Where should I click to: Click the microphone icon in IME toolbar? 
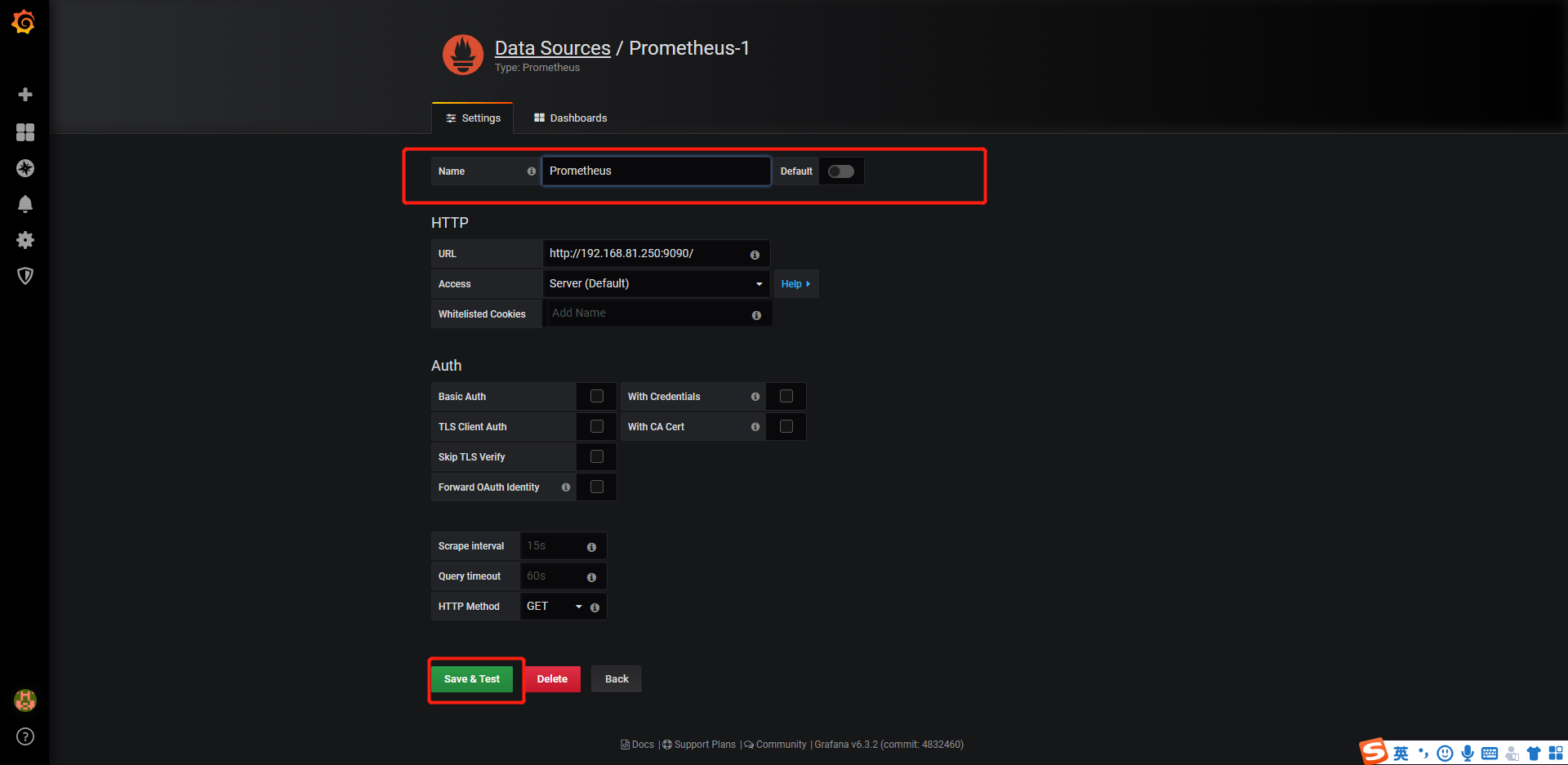coord(1468,754)
